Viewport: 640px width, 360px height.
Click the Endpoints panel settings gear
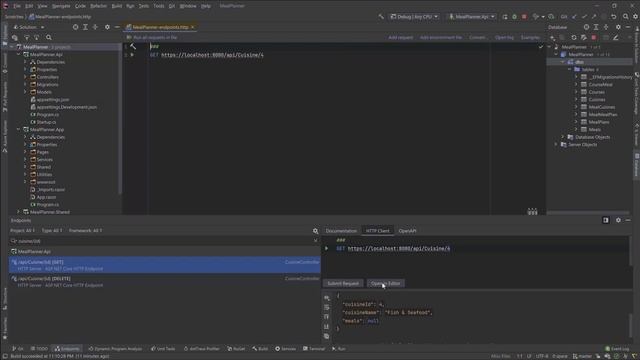(618, 220)
